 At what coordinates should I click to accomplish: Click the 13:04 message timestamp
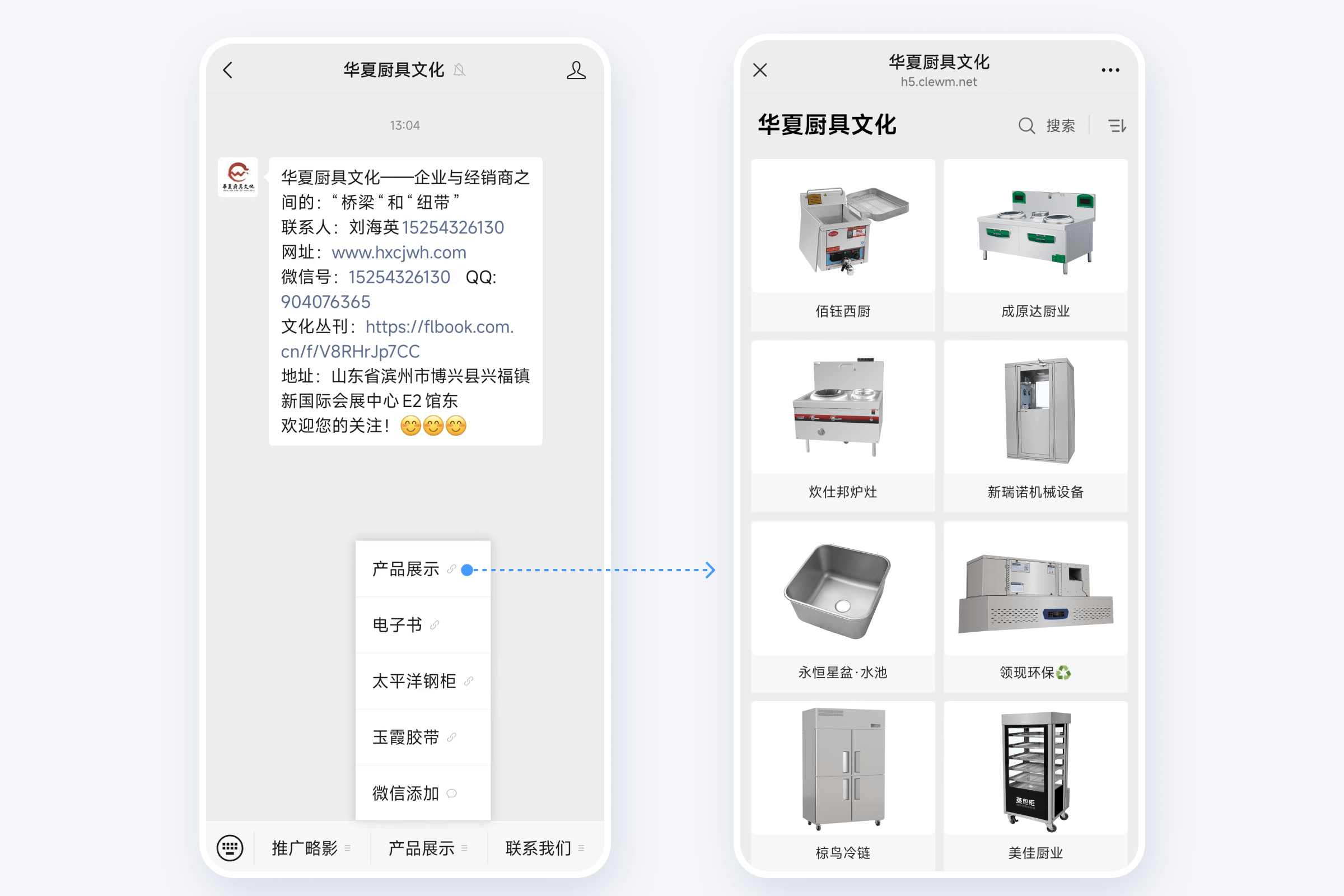[404, 125]
